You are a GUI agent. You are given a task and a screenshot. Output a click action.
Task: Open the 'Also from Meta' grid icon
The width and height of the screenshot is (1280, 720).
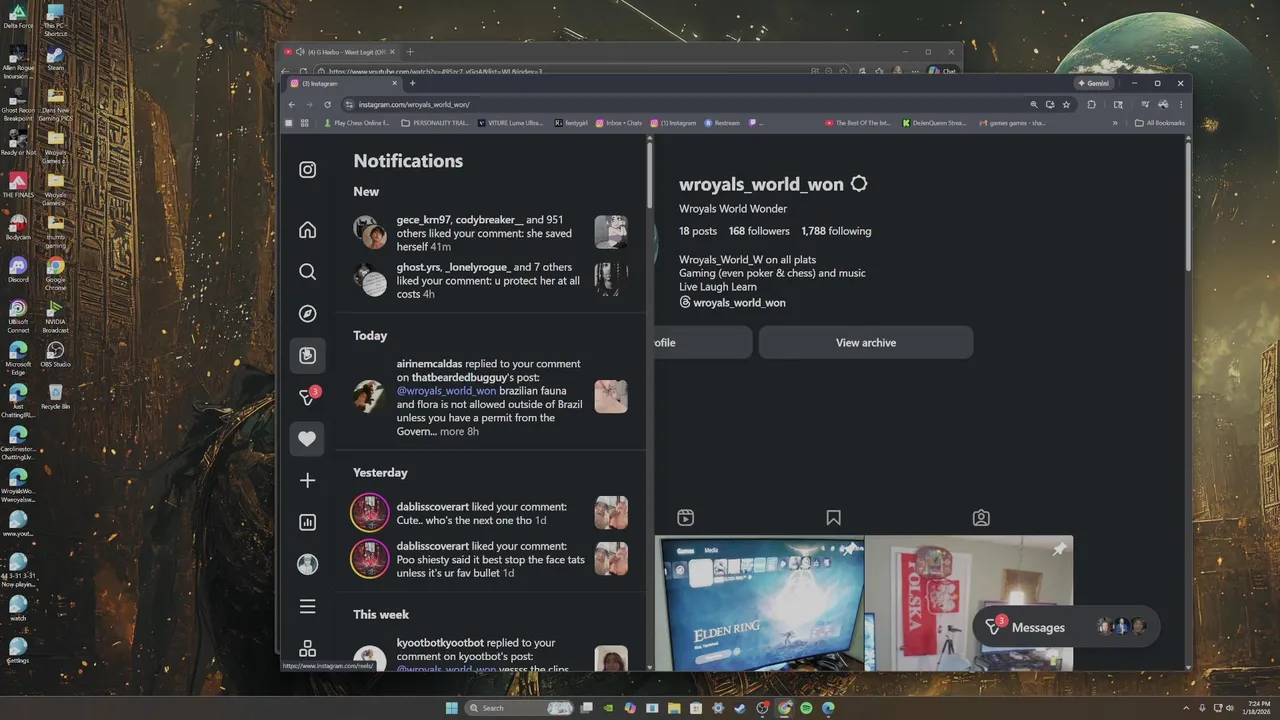point(307,648)
